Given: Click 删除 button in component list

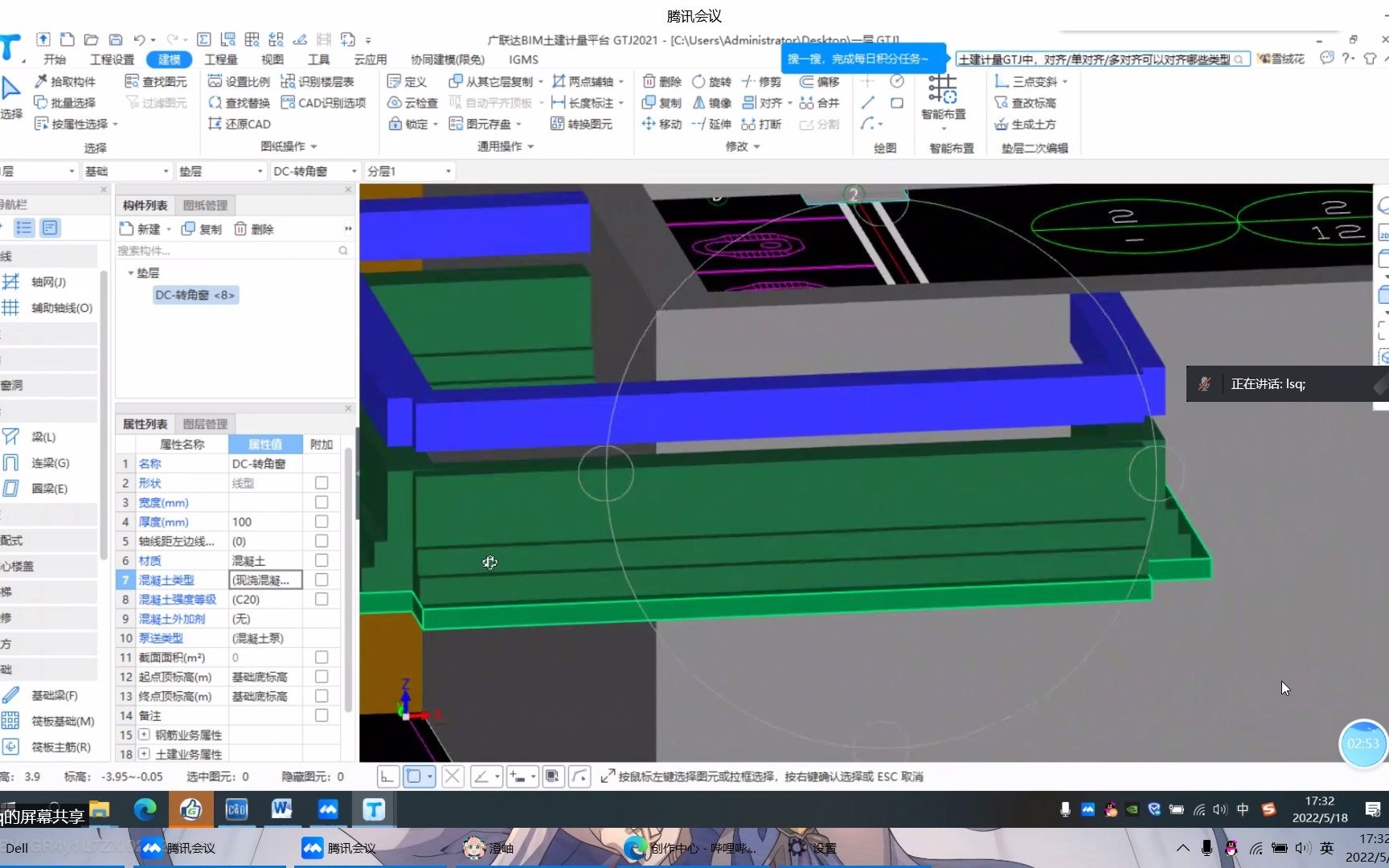Looking at the screenshot, I should [254, 229].
